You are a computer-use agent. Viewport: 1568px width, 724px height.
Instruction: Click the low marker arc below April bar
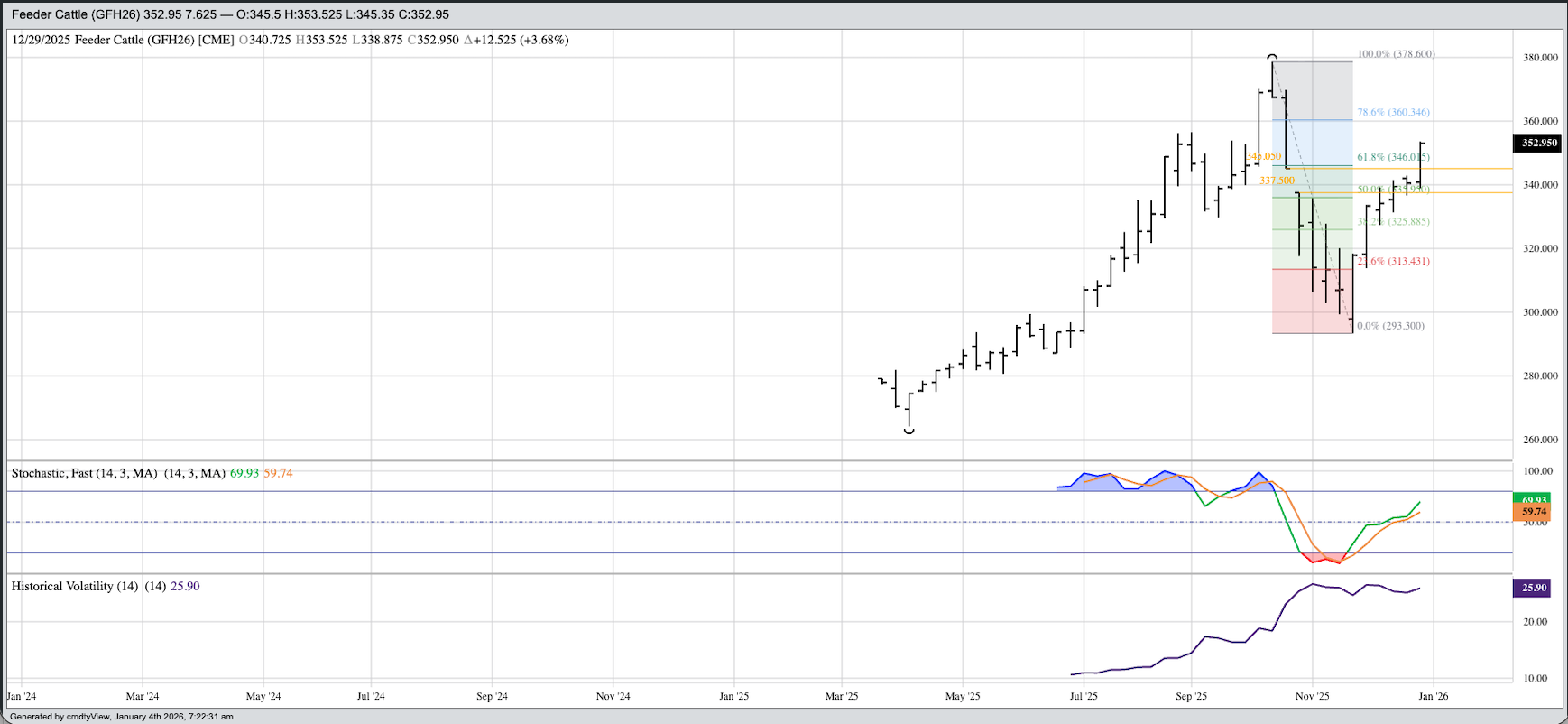pyautogui.click(x=909, y=432)
